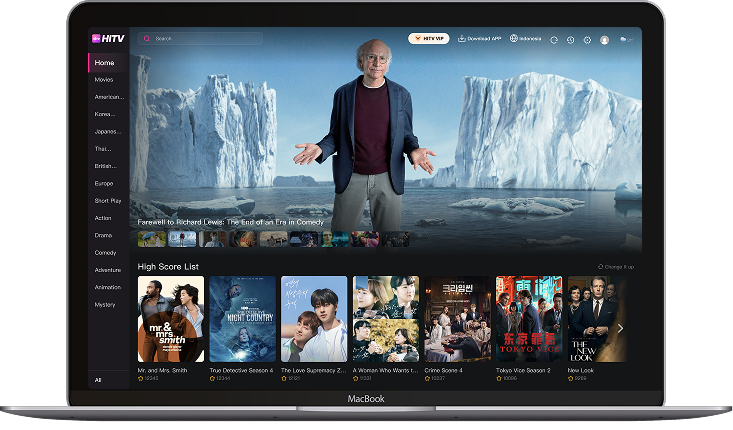
Task: Select Movies in the sidebar
Action: (x=104, y=80)
